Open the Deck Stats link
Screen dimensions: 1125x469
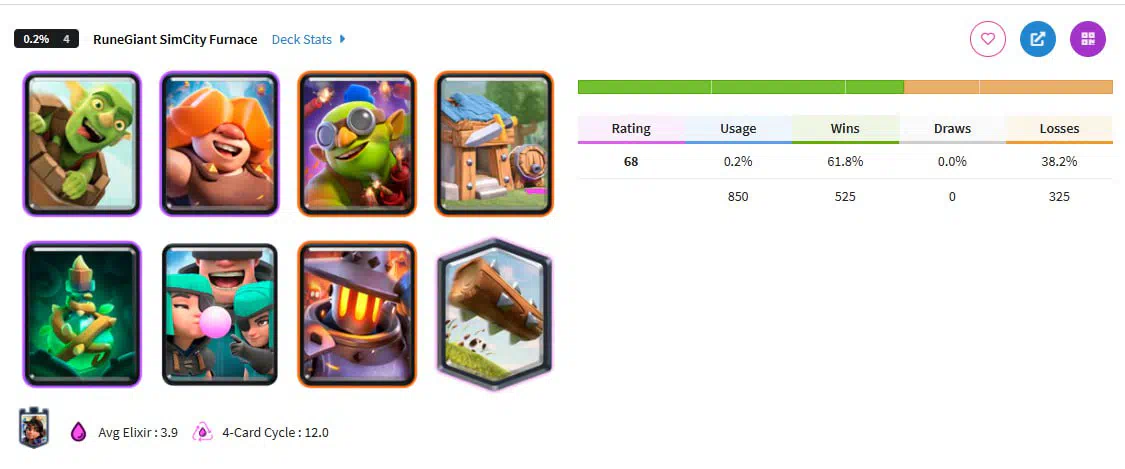pos(301,39)
